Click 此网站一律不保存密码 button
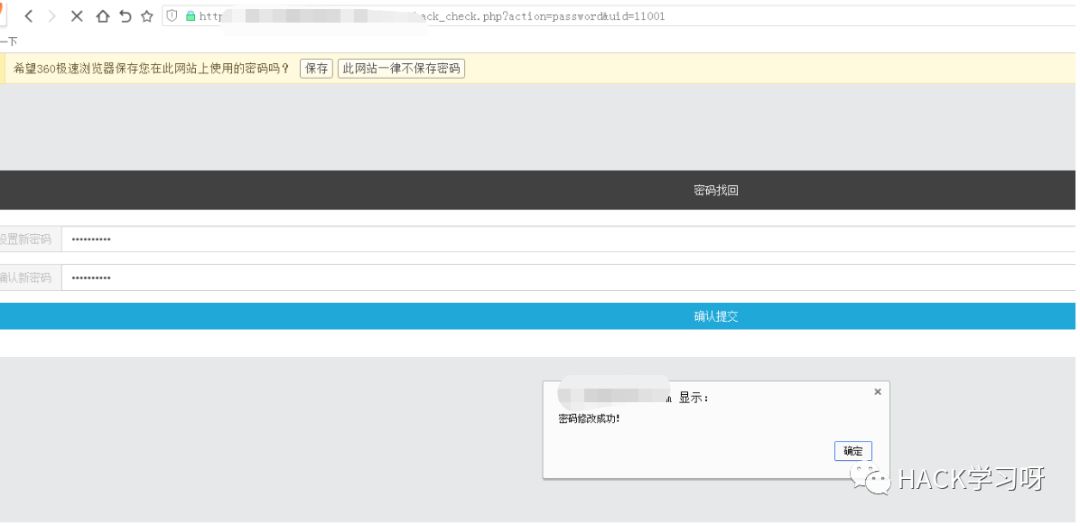 [401, 69]
